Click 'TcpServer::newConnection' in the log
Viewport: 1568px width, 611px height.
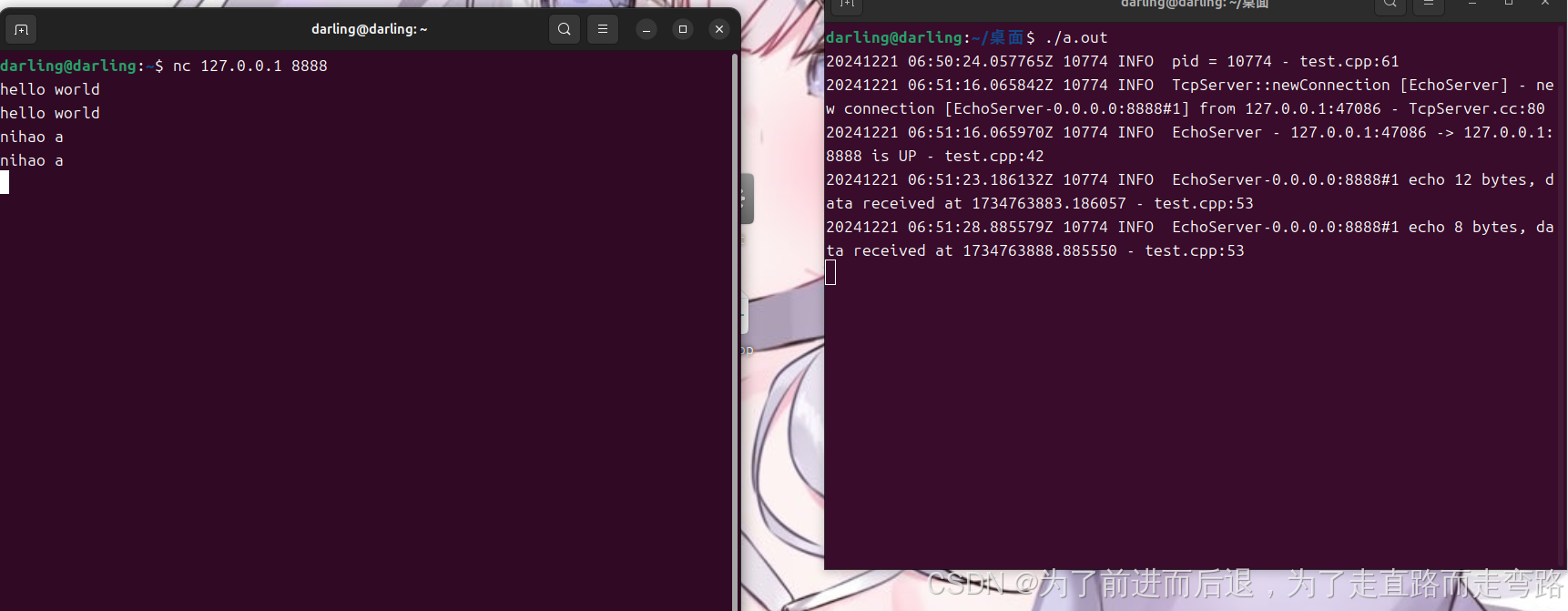1281,85
